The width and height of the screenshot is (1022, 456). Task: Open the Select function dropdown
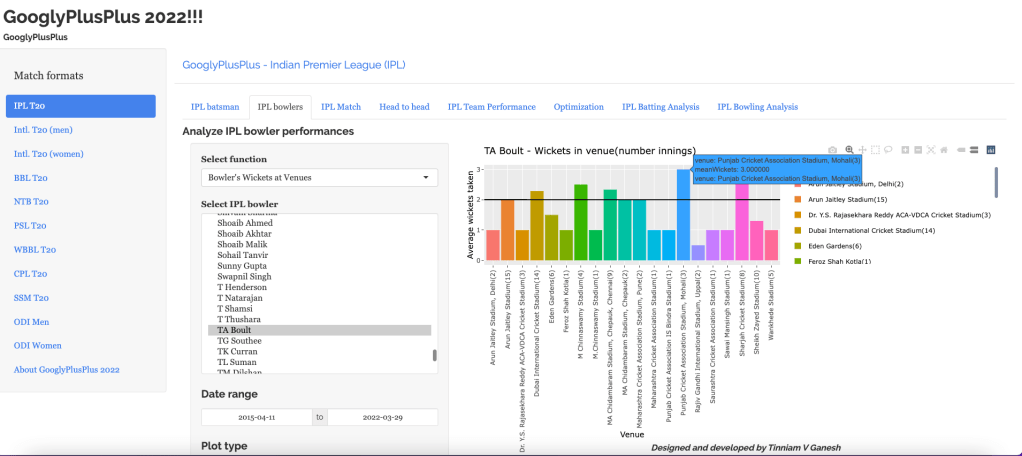click(x=319, y=177)
